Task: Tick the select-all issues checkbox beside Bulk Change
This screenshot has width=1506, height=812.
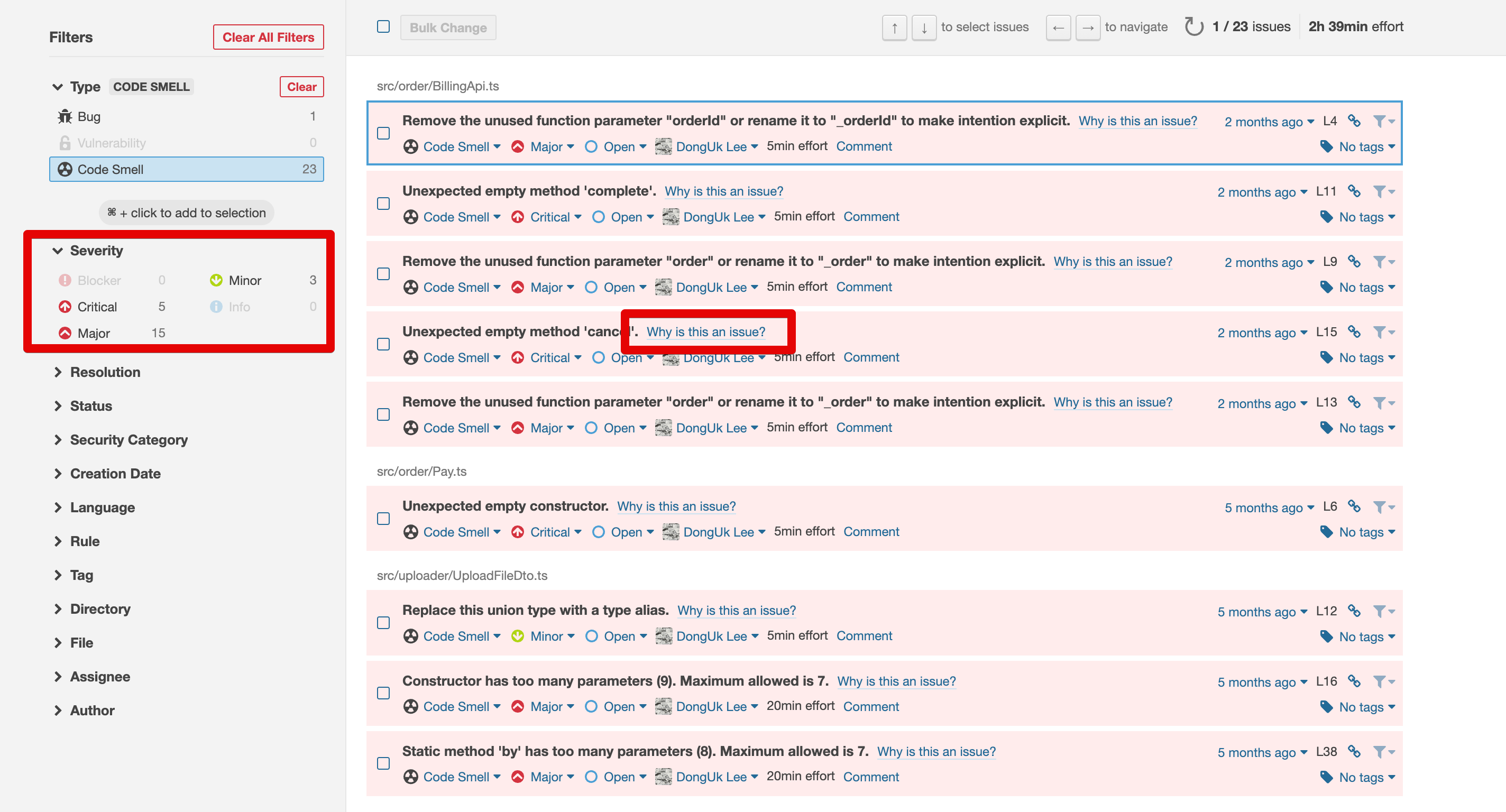Action: tap(383, 27)
